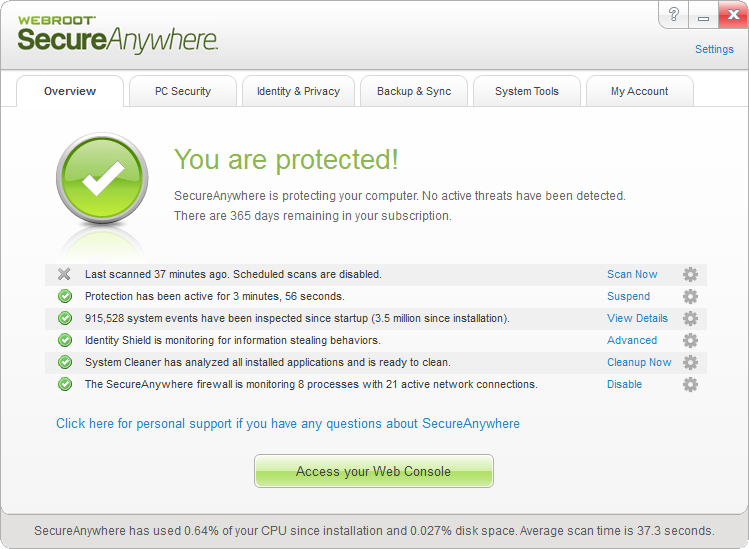This screenshot has width=749, height=549.
Task: Go to the System Tools tab
Action: (x=527, y=91)
